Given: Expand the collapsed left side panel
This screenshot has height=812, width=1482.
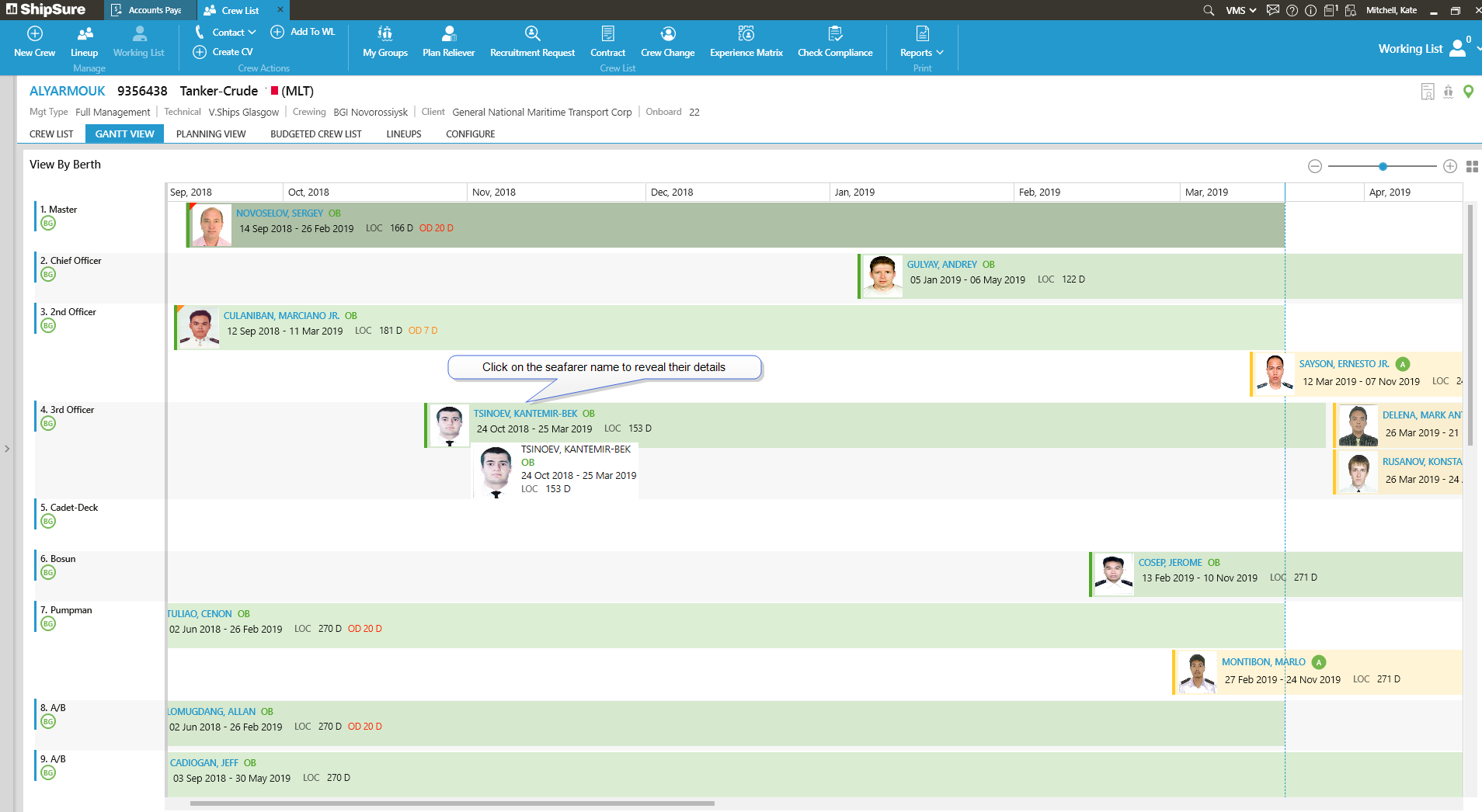Looking at the screenshot, I should (x=7, y=449).
